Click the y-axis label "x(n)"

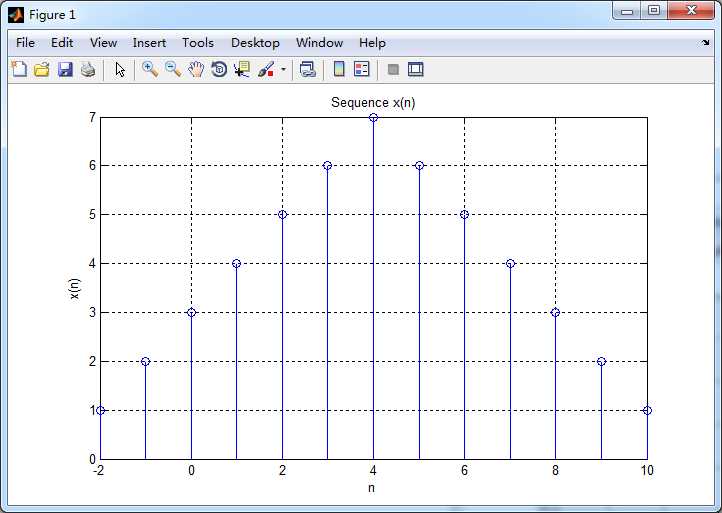pos(74,289)
